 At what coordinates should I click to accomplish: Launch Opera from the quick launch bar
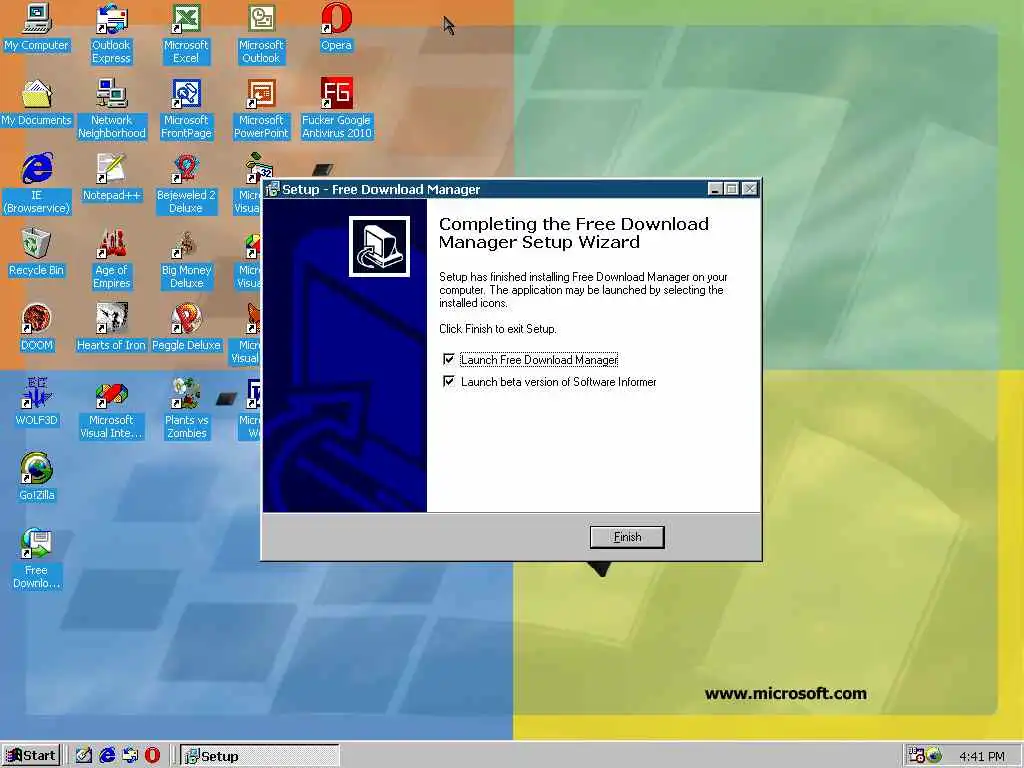click(x=152, y=756)
